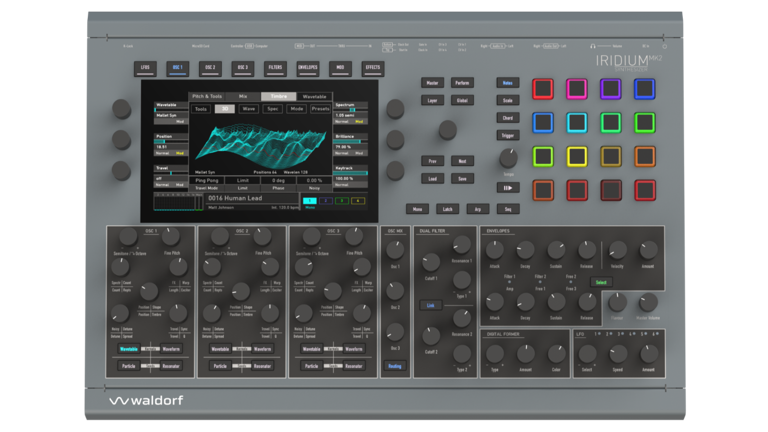Tap the dark blue pad in top row
768x432 pixels.
coord(644,89)
